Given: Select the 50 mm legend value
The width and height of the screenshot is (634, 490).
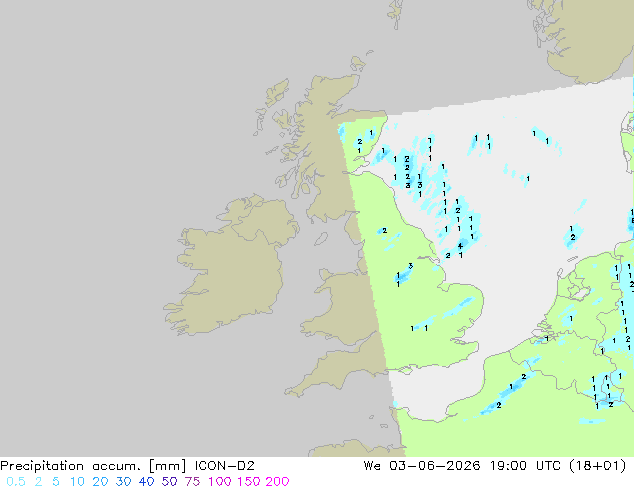Looking at the screenshot, I should [x=169, y=482].
